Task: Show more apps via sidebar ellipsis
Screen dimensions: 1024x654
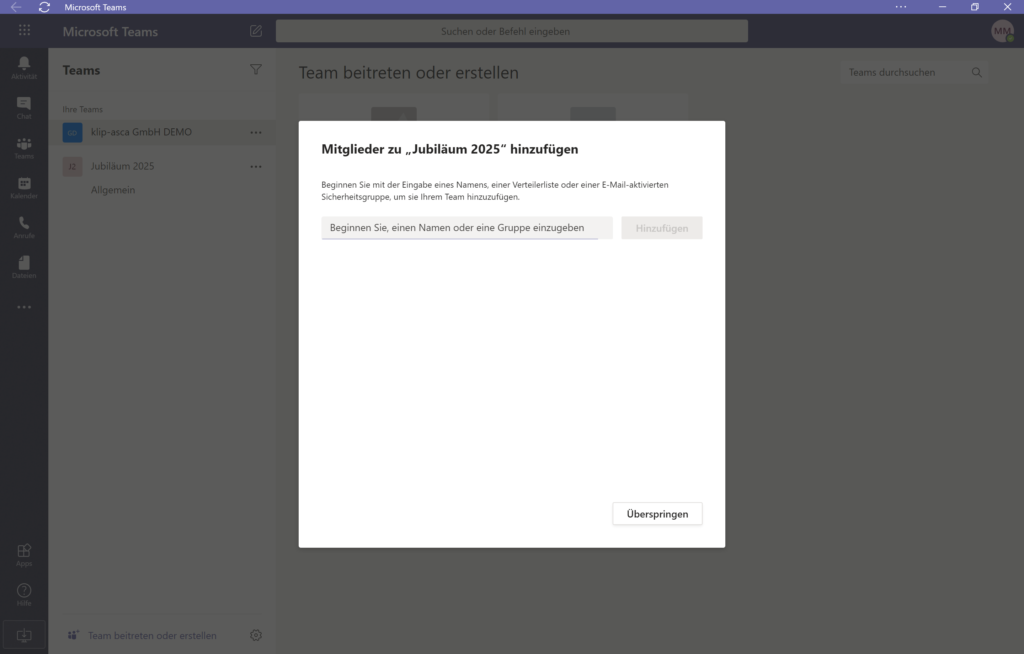Action: (x=24, y=307)
